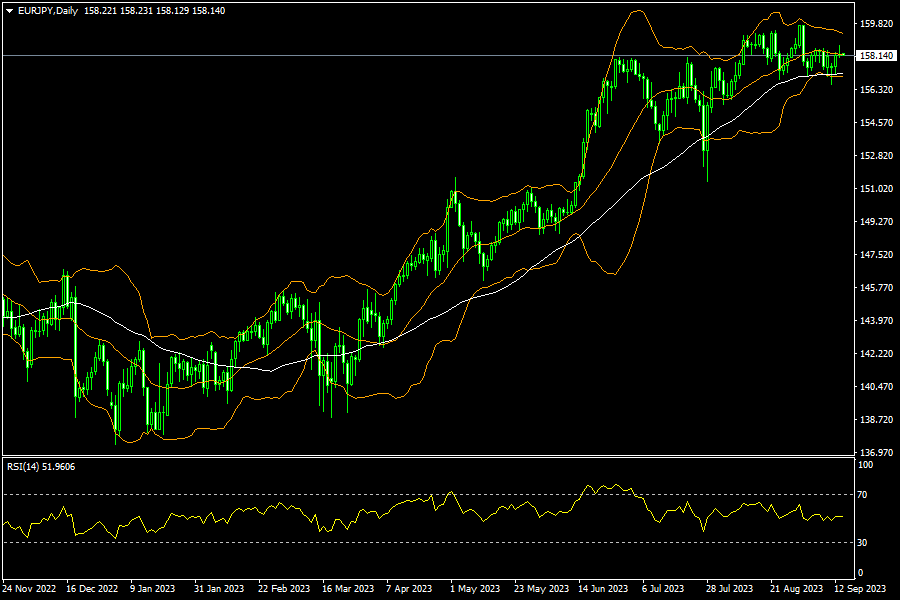Viewport: 900px width, 600px height.
Task: Click the 28 Jul 2023 date label
Action: tap(730, 589)
